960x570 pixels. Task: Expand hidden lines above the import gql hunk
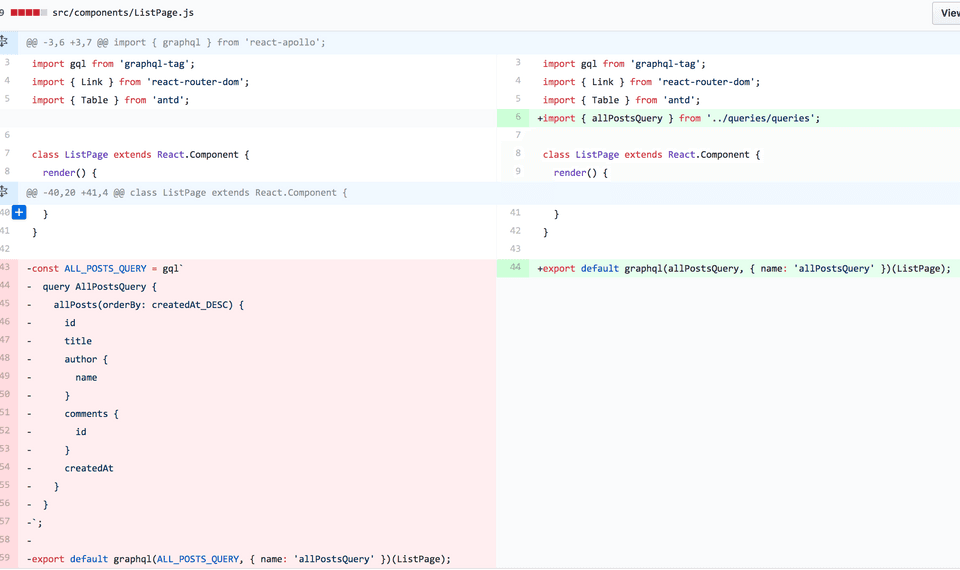(4, 42)
